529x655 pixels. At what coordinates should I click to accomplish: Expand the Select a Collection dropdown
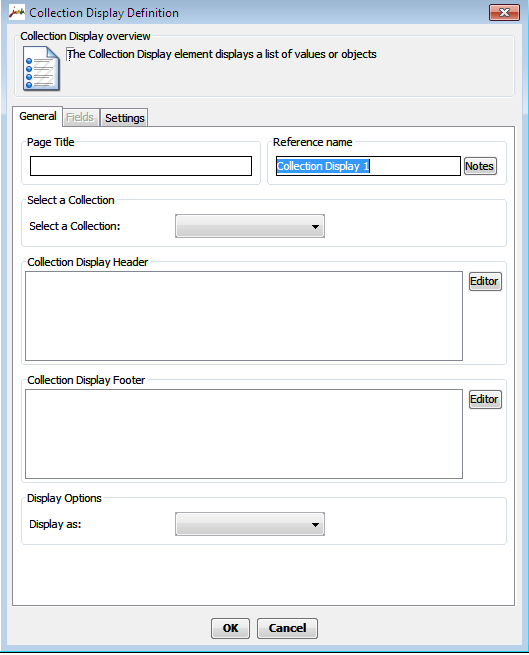249,226
